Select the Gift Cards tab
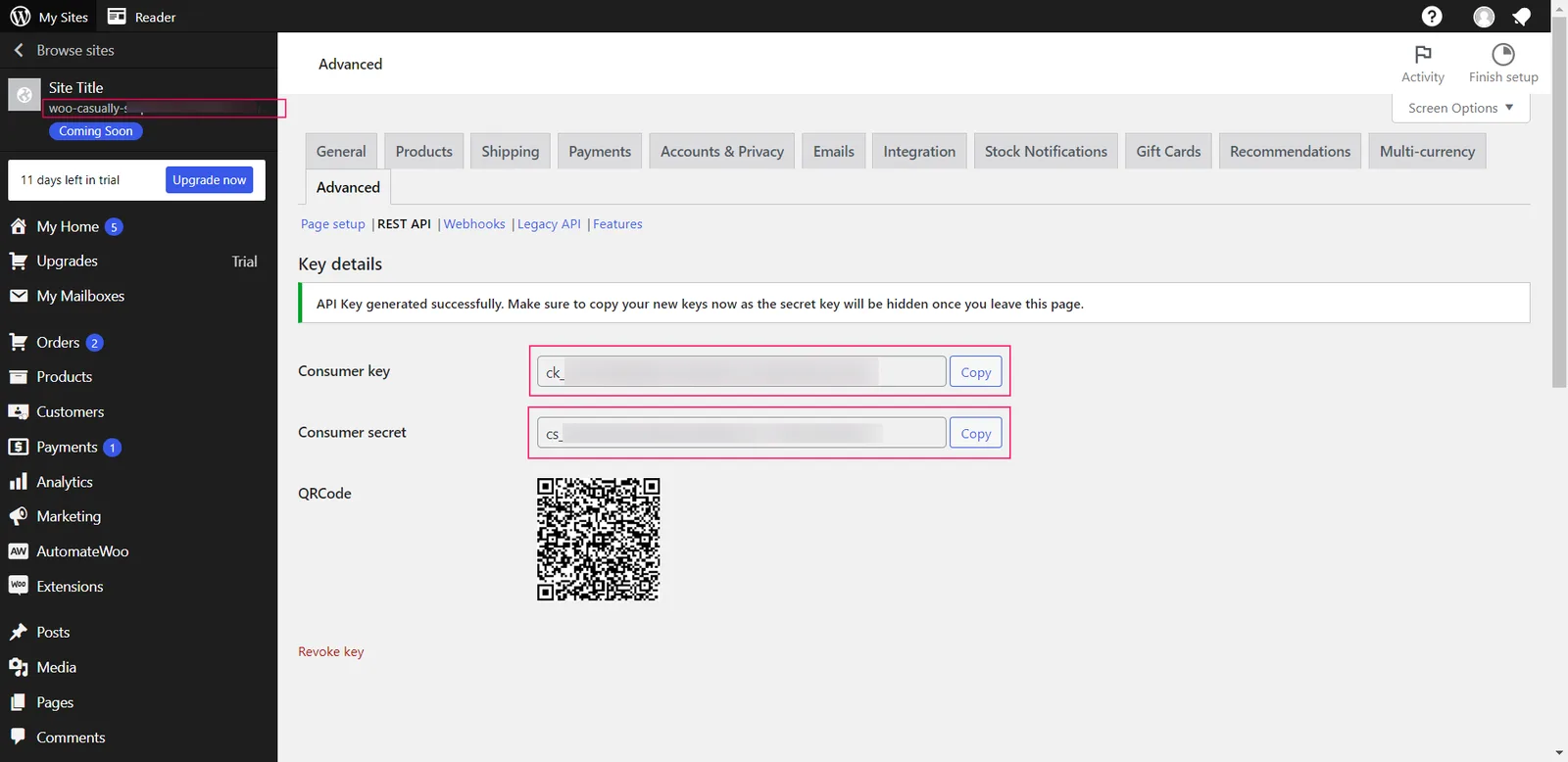 pyautogui.click(x=1168, y=151)
